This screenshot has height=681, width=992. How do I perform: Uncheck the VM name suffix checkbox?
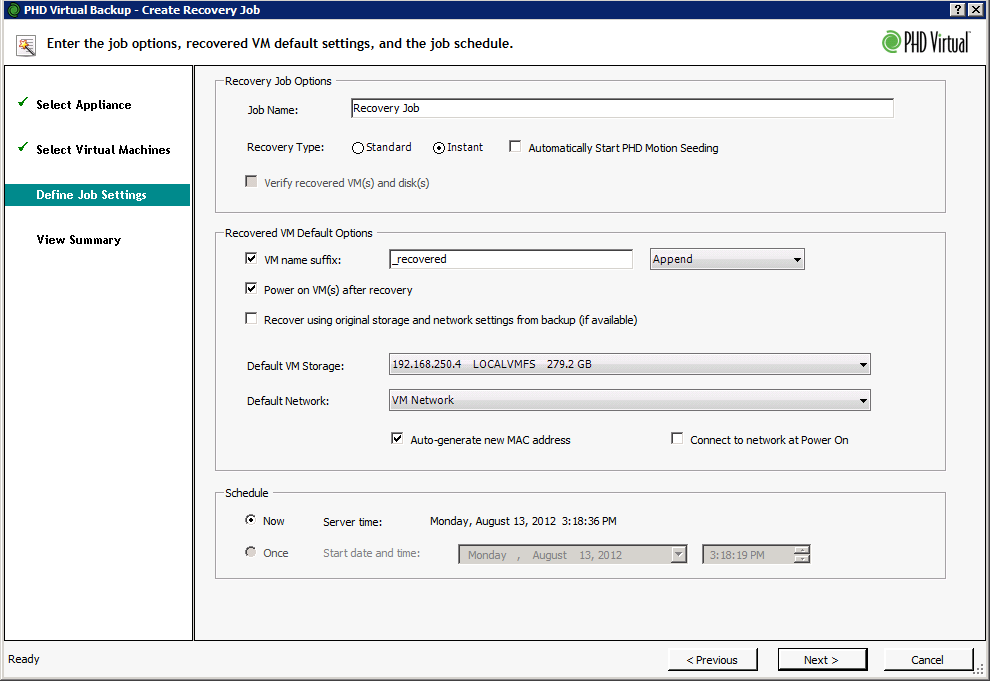(251, 258)
